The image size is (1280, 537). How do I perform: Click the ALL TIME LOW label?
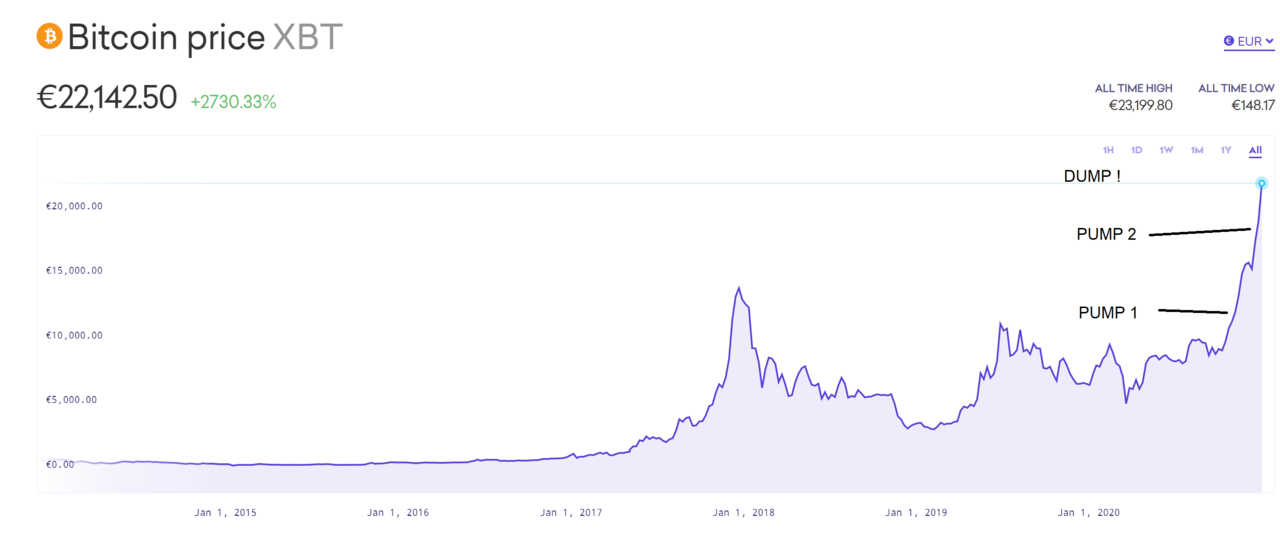click(x=1236, y=88)
